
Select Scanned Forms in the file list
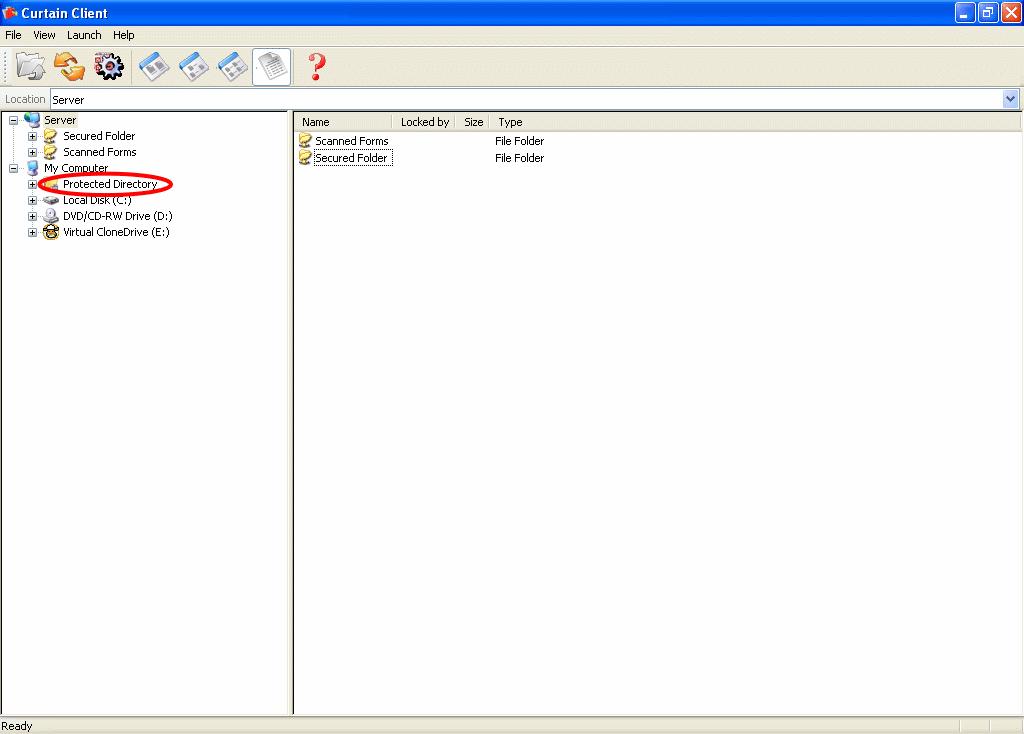[351, 141]
